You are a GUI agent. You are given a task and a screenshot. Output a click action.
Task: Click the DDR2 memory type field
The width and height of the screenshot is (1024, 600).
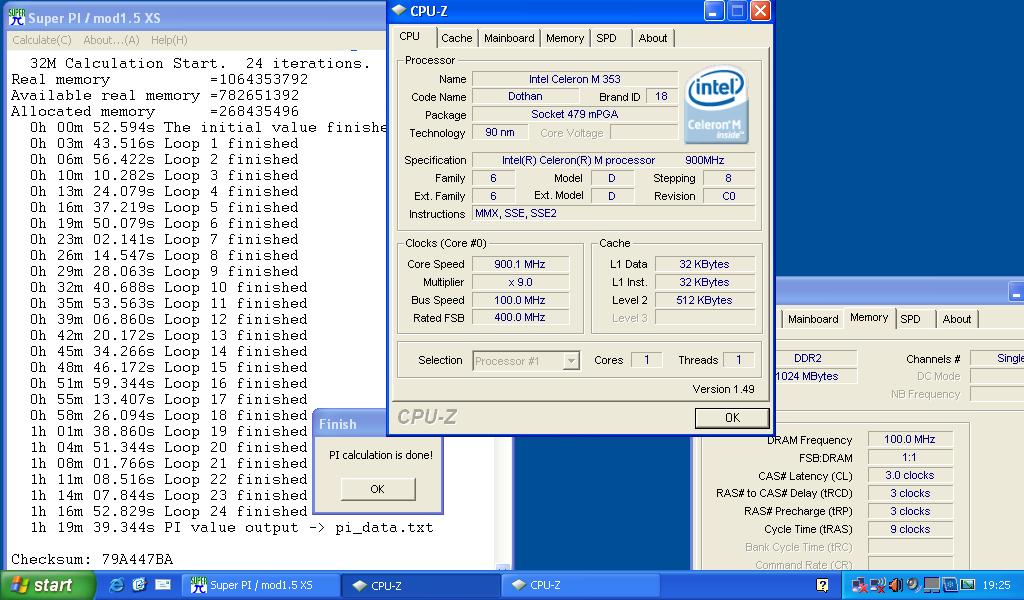(x=815, y=358)
